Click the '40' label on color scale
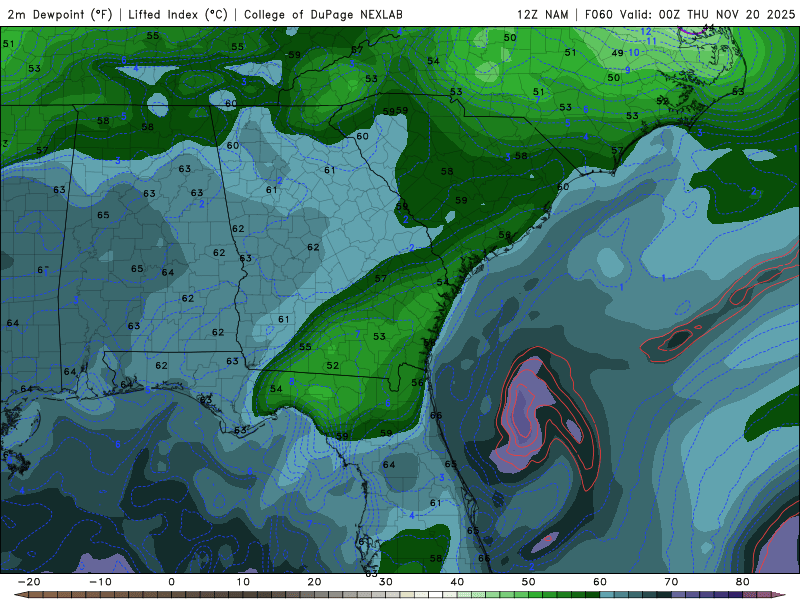Screen dimensions: 800x600 [457, 582]
